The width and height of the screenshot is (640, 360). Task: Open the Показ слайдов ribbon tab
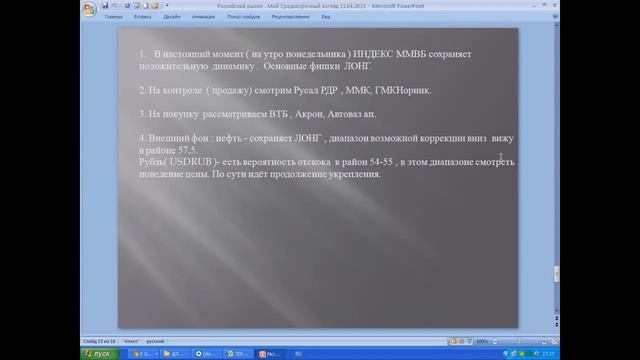pos(244,17)
